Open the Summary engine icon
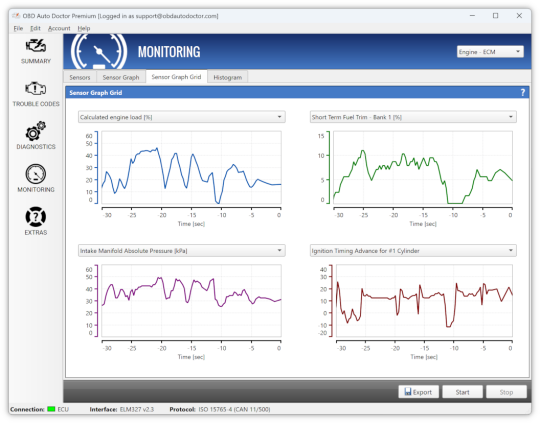The image size is (540, 423). (x=36, y=46)
